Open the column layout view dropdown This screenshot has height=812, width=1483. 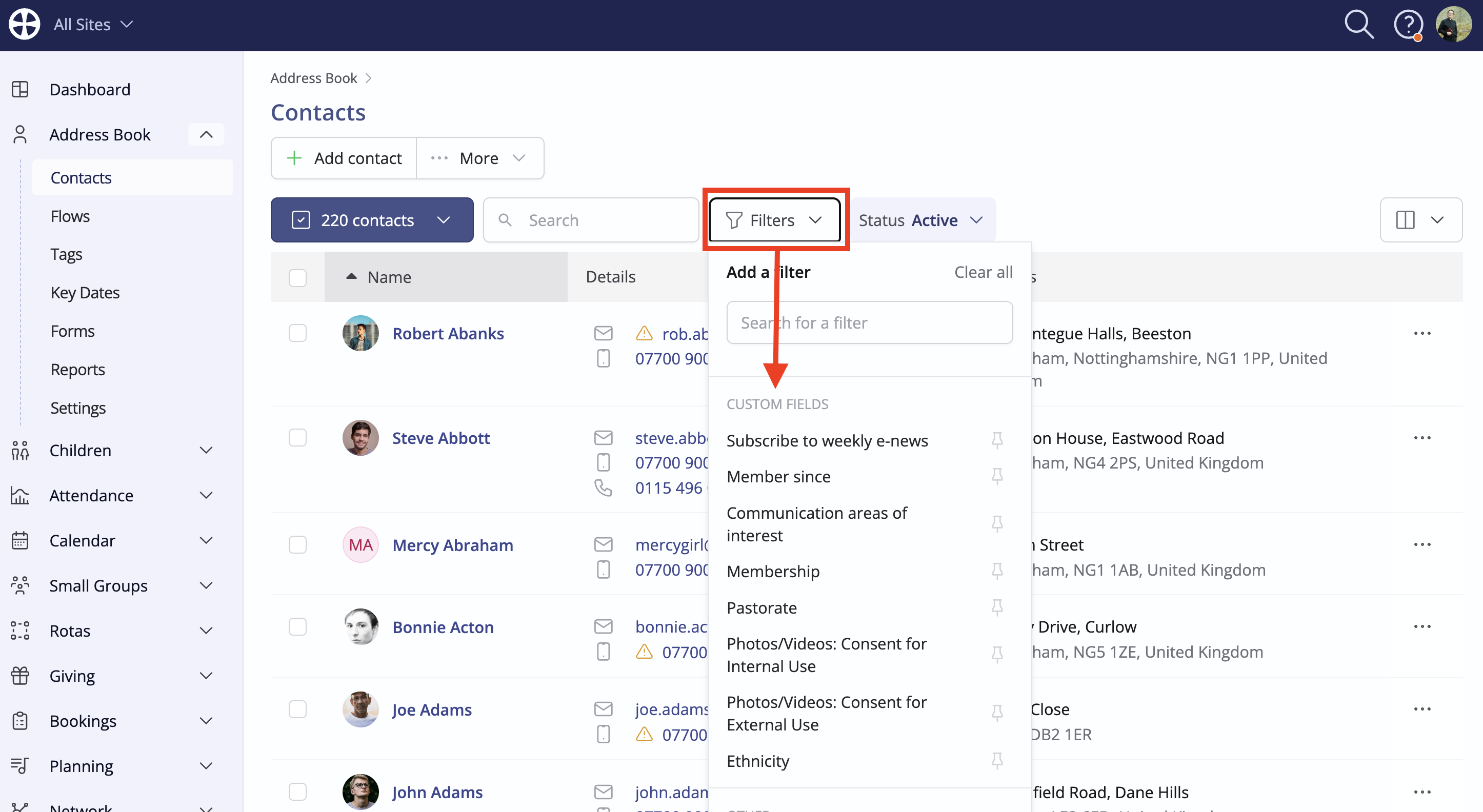click(x=1421, y=220)
